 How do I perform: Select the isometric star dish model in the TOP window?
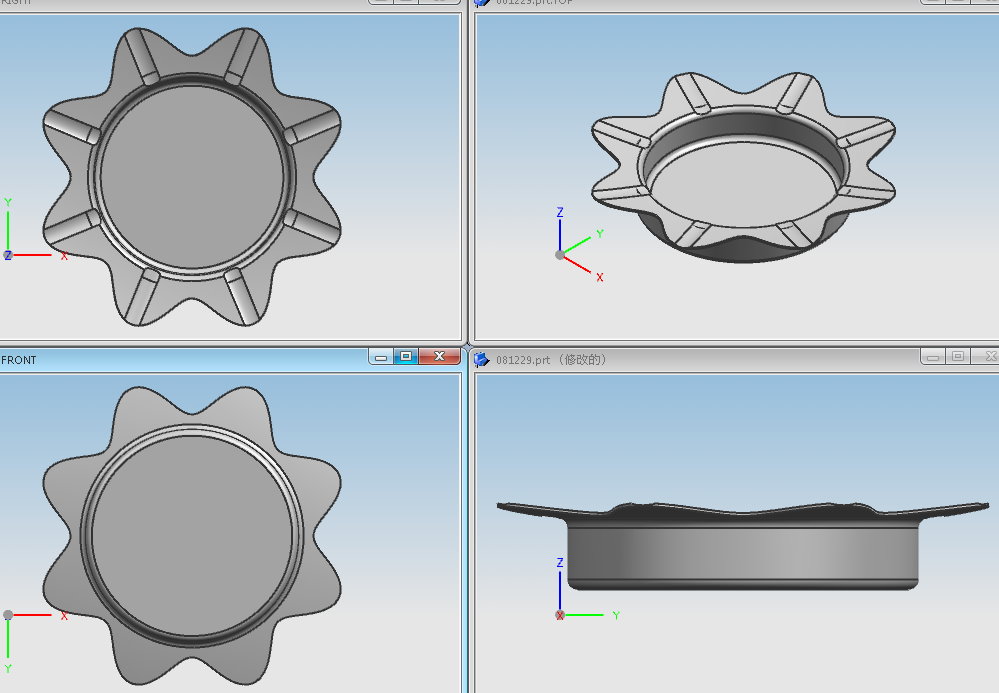click(x=744, y=168)
